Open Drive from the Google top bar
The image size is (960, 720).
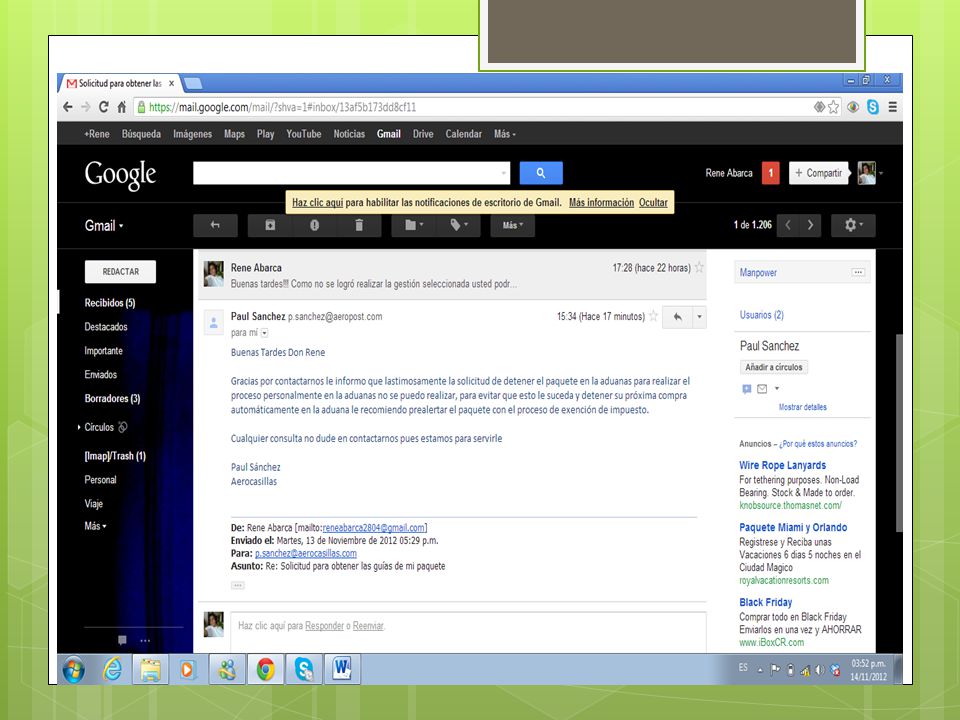[x=423, y=134]
